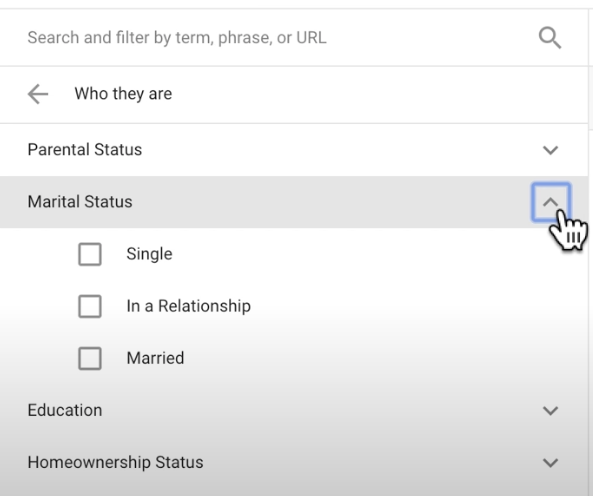The height and width of the screenshot is (496, 593).
Task: Click the Who they are header label
Action: coord(123,94)
